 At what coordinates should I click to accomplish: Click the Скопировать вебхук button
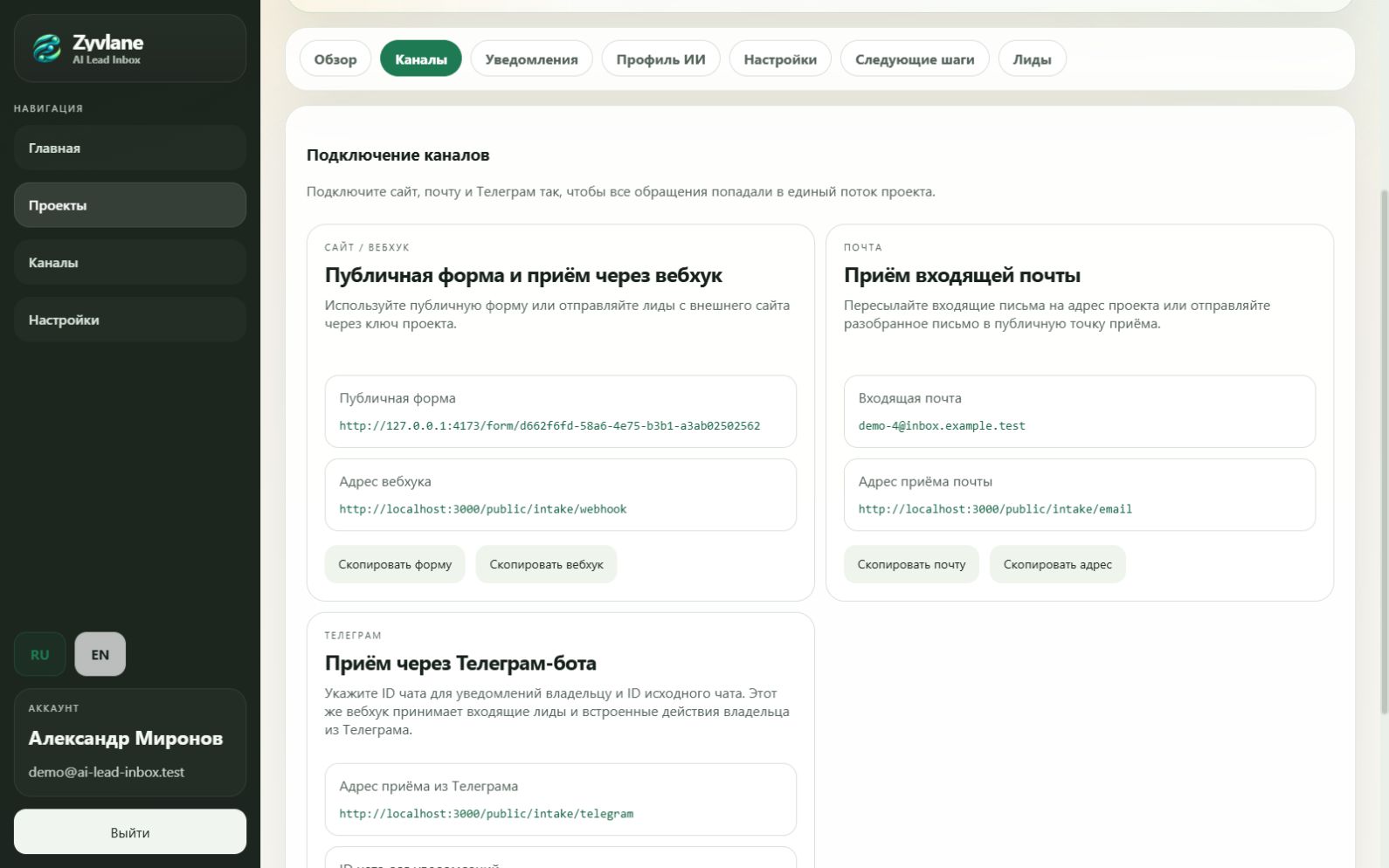coord(546,564)
